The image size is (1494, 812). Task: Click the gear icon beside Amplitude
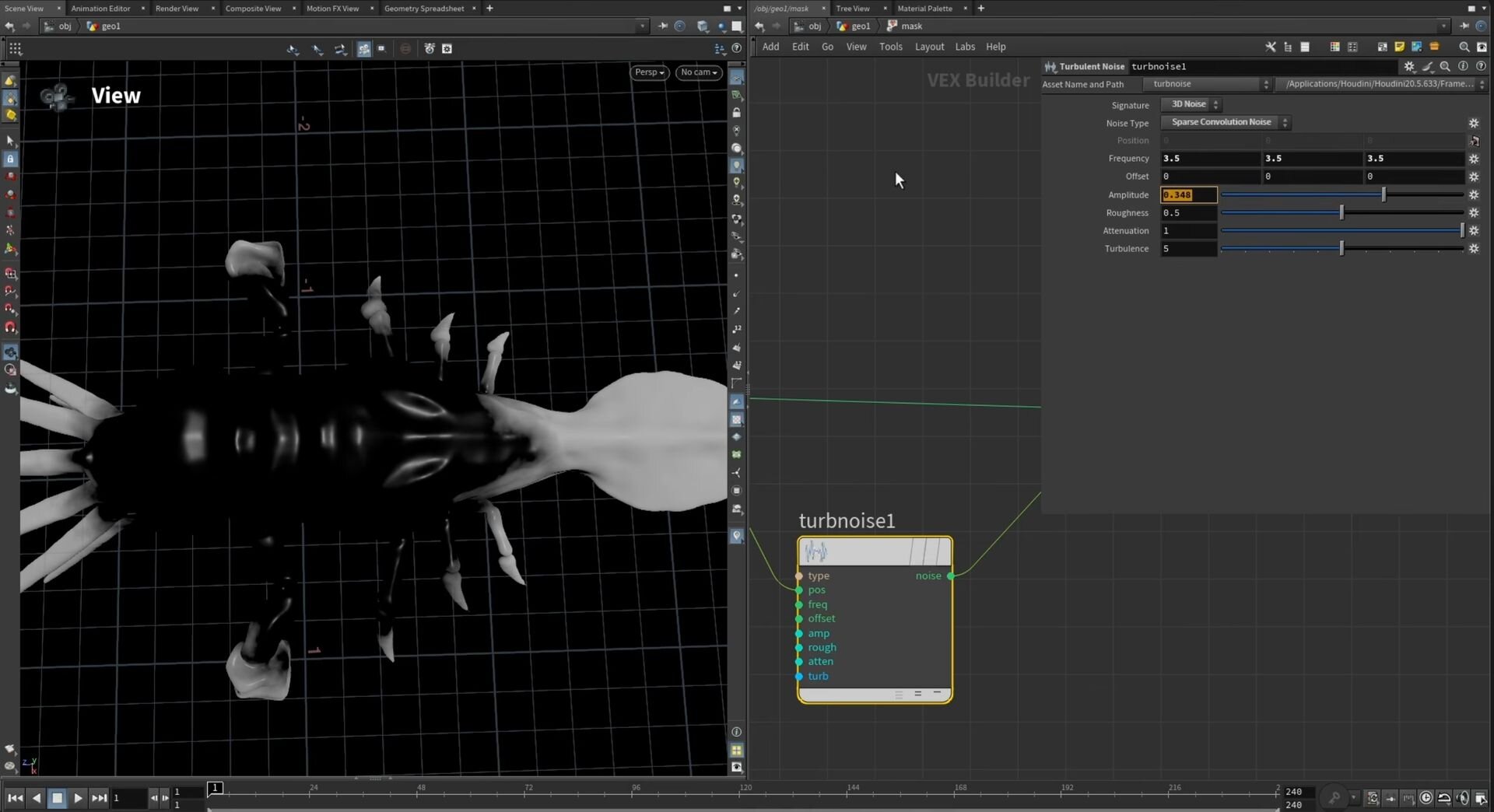click(1473, 195)
